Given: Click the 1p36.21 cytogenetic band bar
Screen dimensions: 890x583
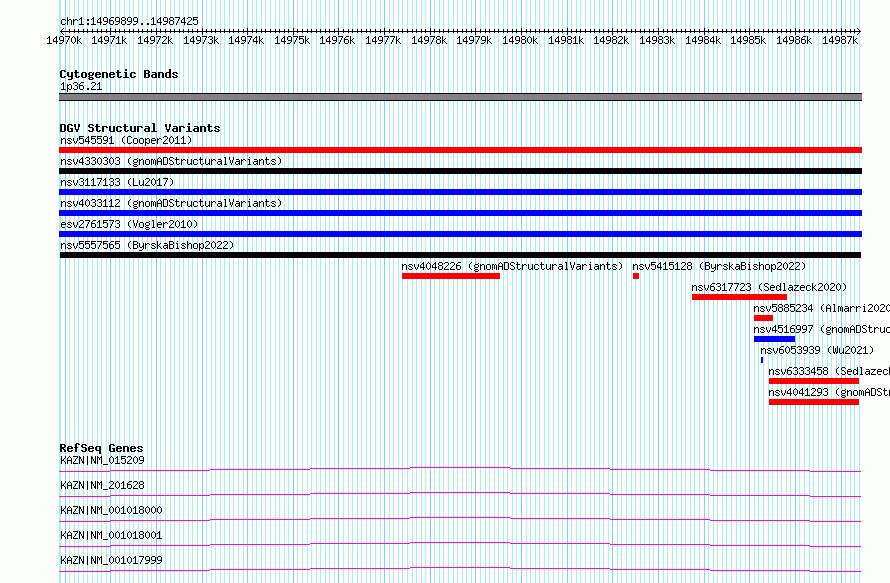Looking at the screenshot, I should tap(460, 97).
